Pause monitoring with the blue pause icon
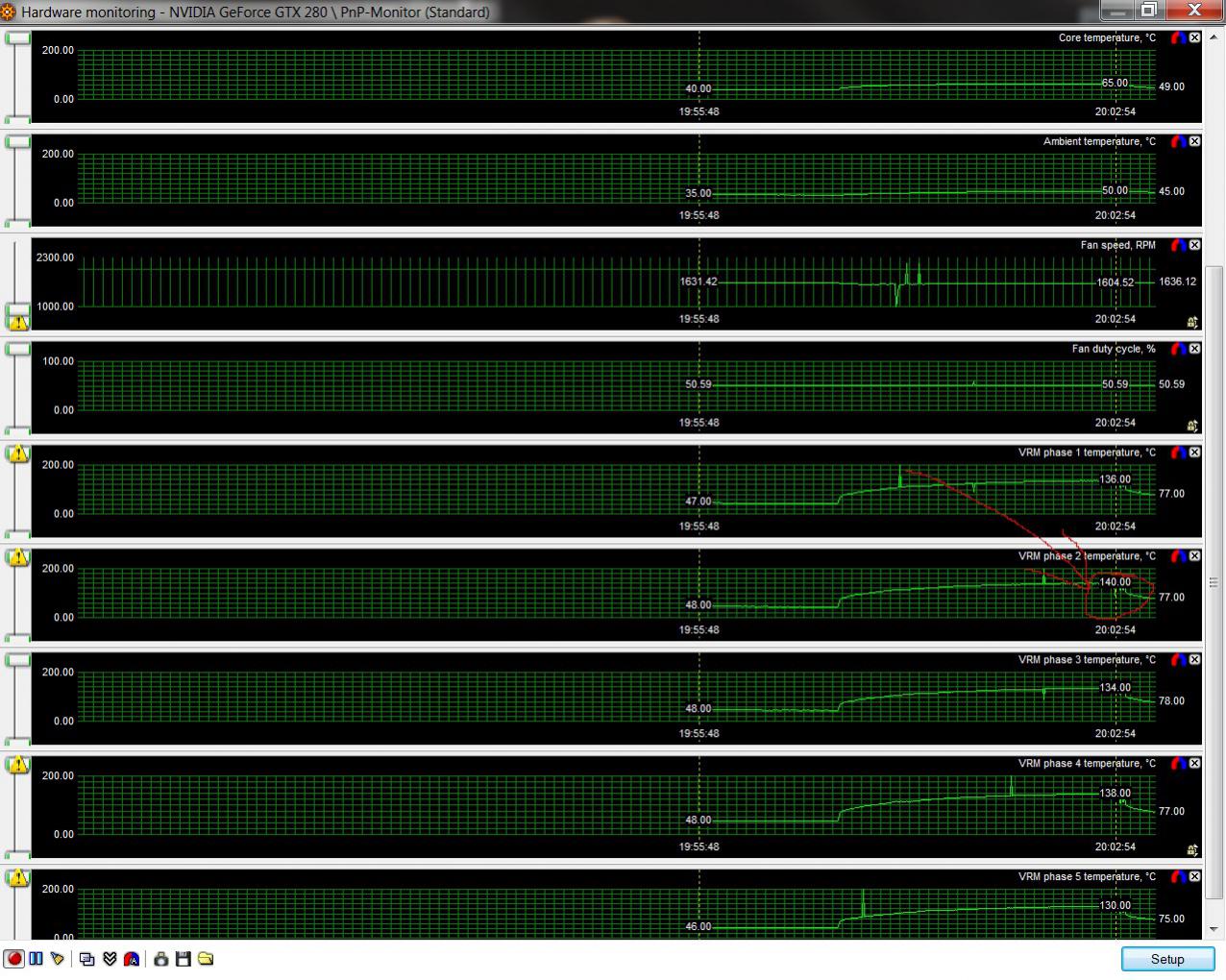 pos(37,959)
